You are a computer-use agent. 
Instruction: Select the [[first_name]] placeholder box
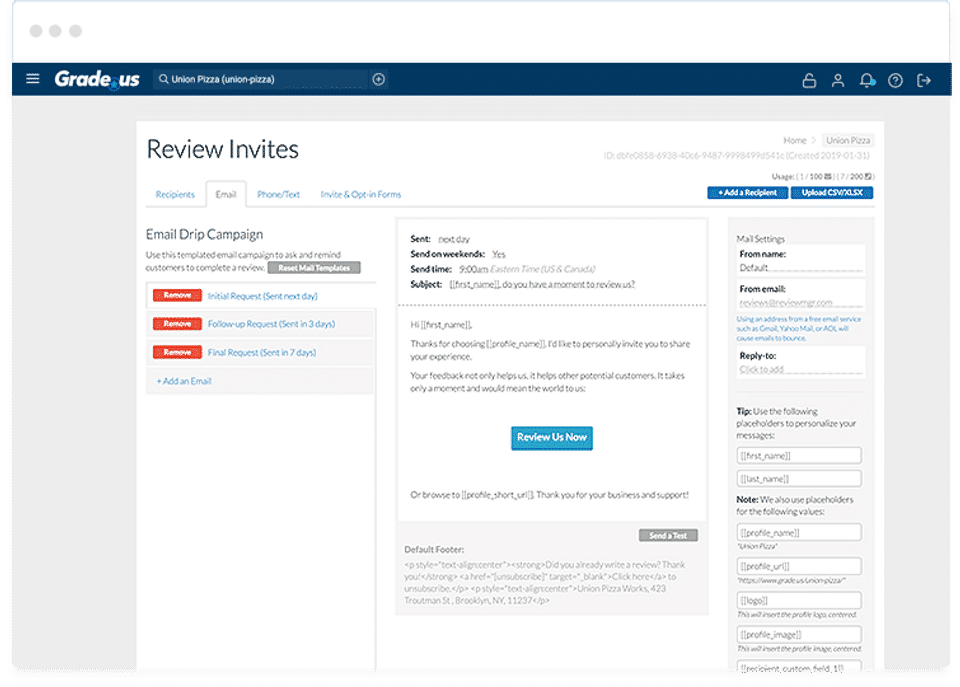tap(799, 456)
